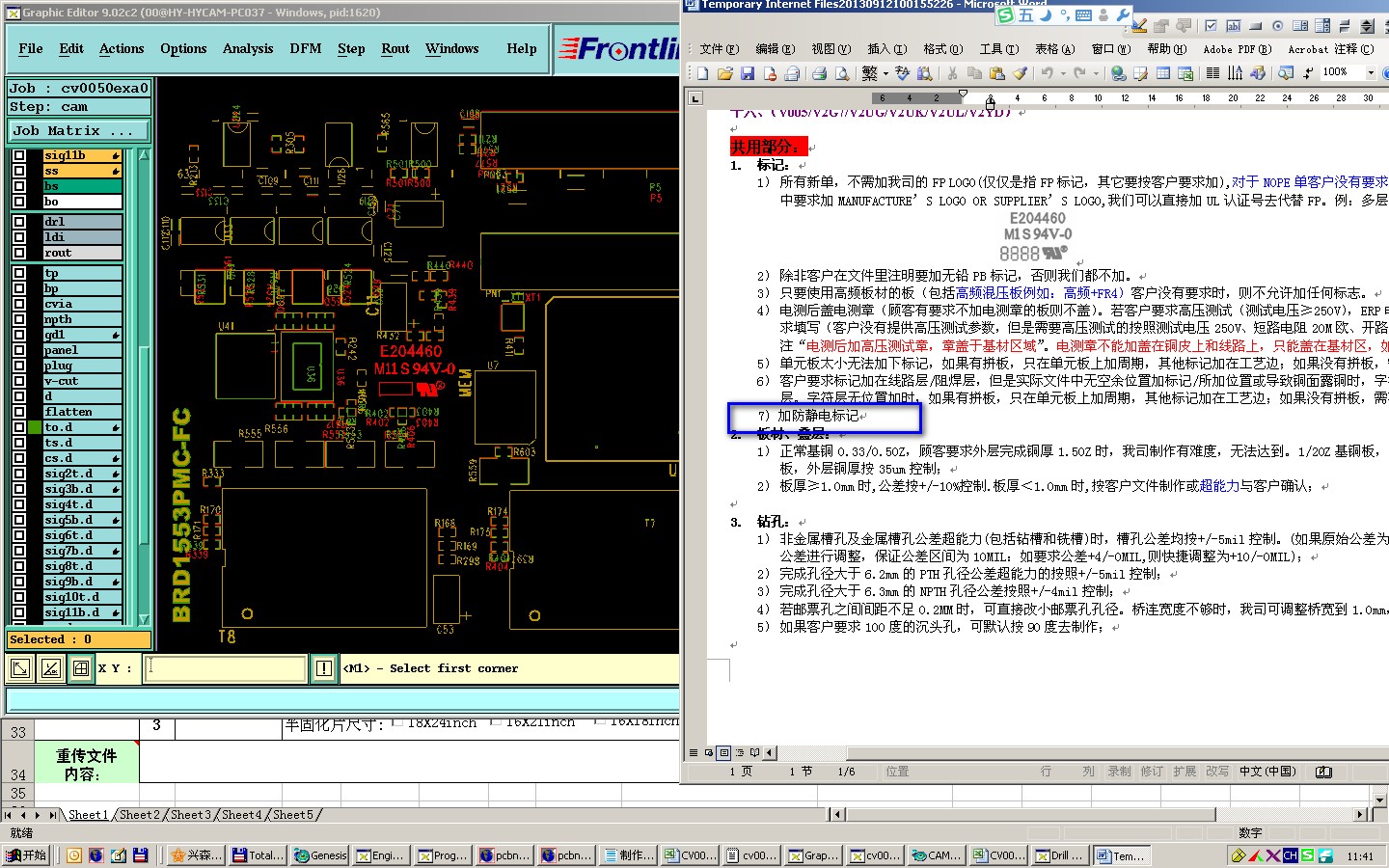Click the Open folder icon in Word
This screenshot has height=868, width=1389.
point(725,72)
